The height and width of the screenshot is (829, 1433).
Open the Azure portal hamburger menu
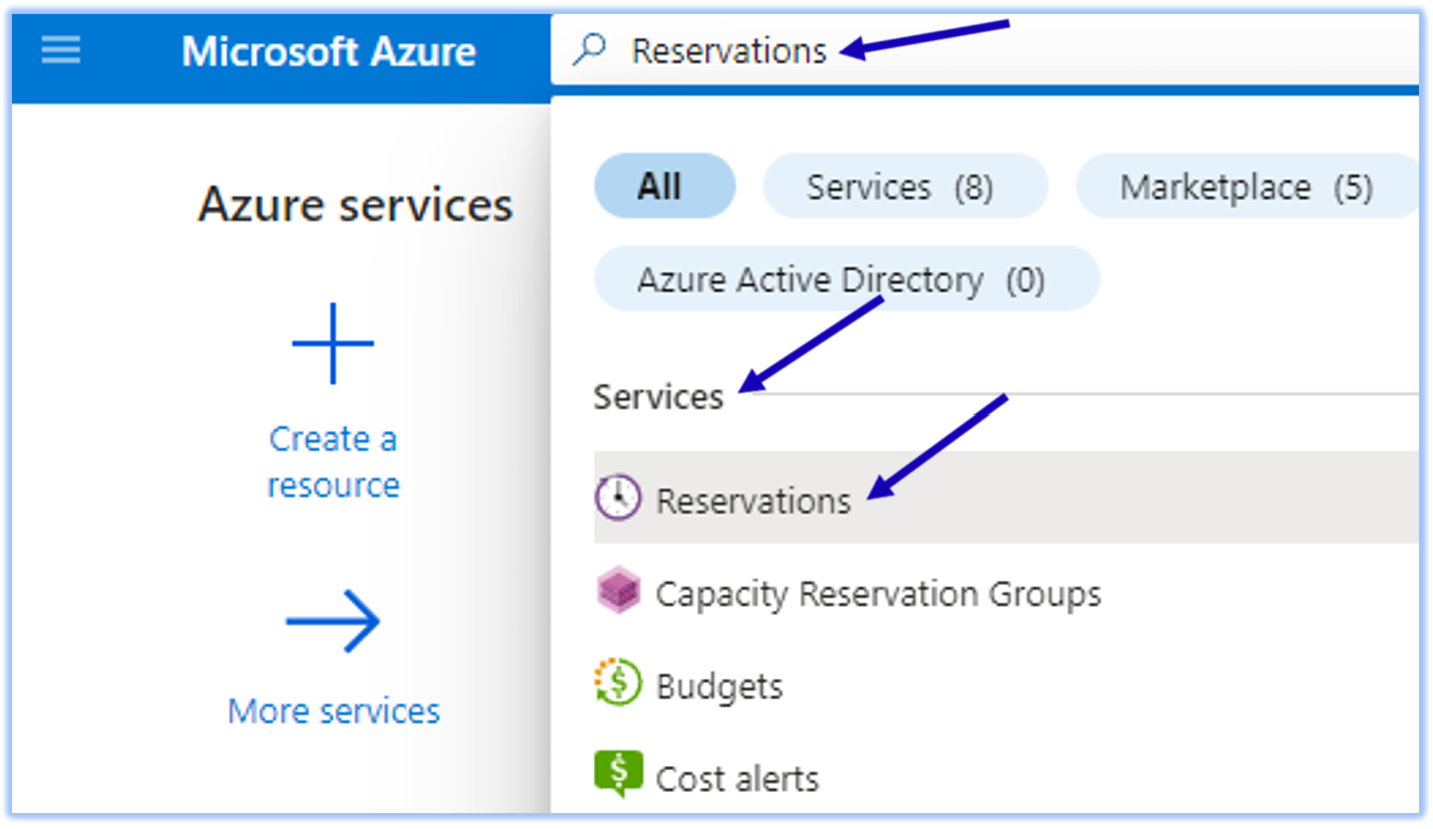point(60,51)
